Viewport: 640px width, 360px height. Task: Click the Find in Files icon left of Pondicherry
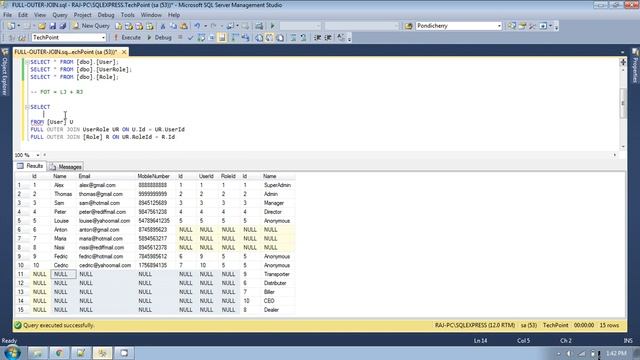click(409, 26)
